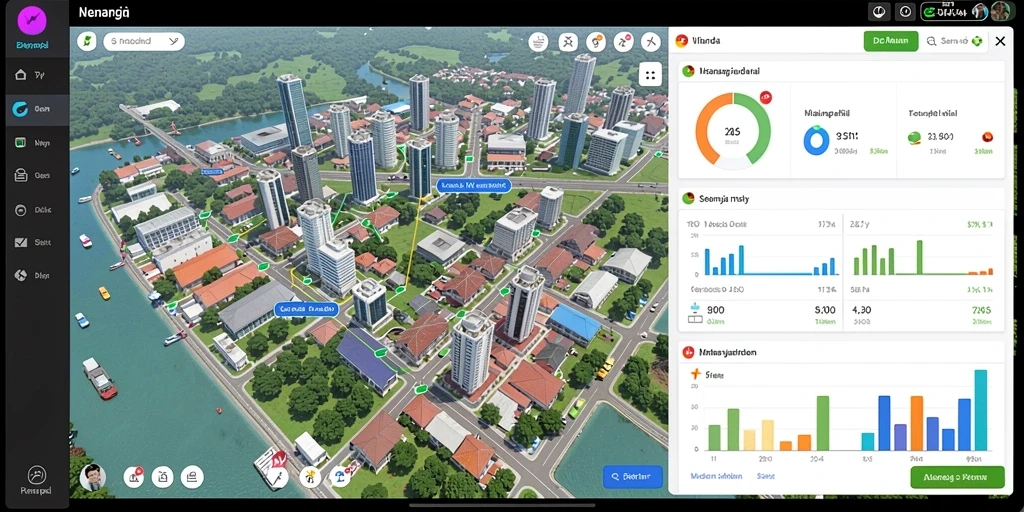Click the layers round icon at map bottom
This screenshot has height=512, width=1024.
[191, 477]
